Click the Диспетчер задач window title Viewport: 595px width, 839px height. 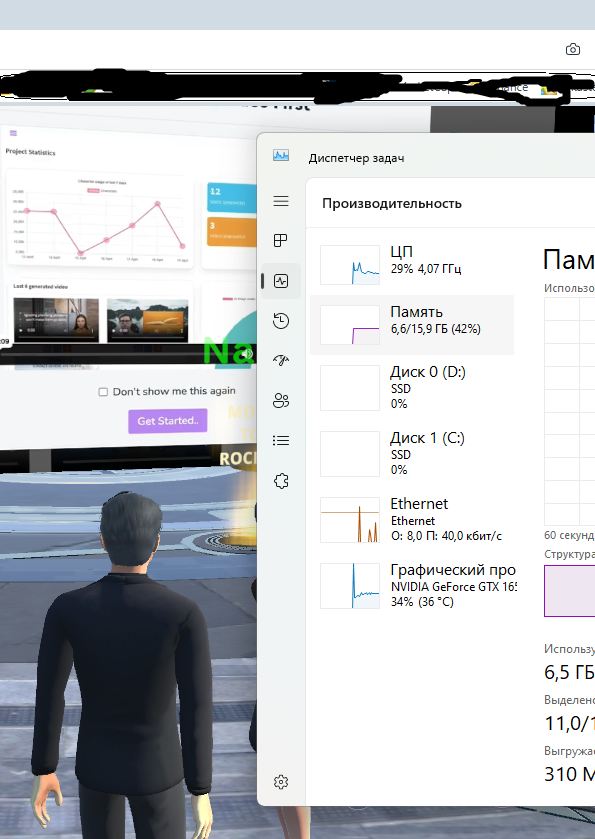356,158
